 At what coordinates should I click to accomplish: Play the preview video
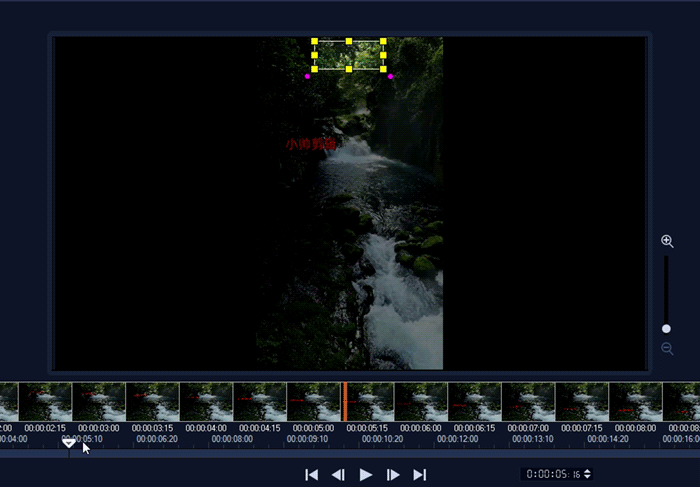[366, 475]
